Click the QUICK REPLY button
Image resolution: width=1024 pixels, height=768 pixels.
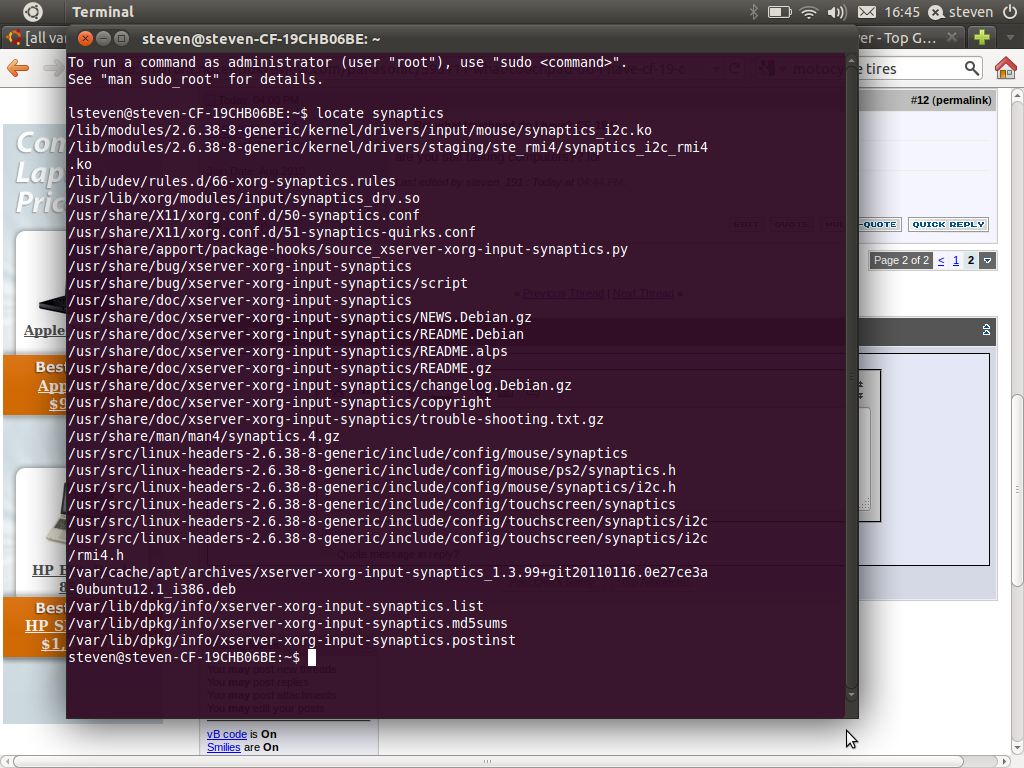pos(948,225)
